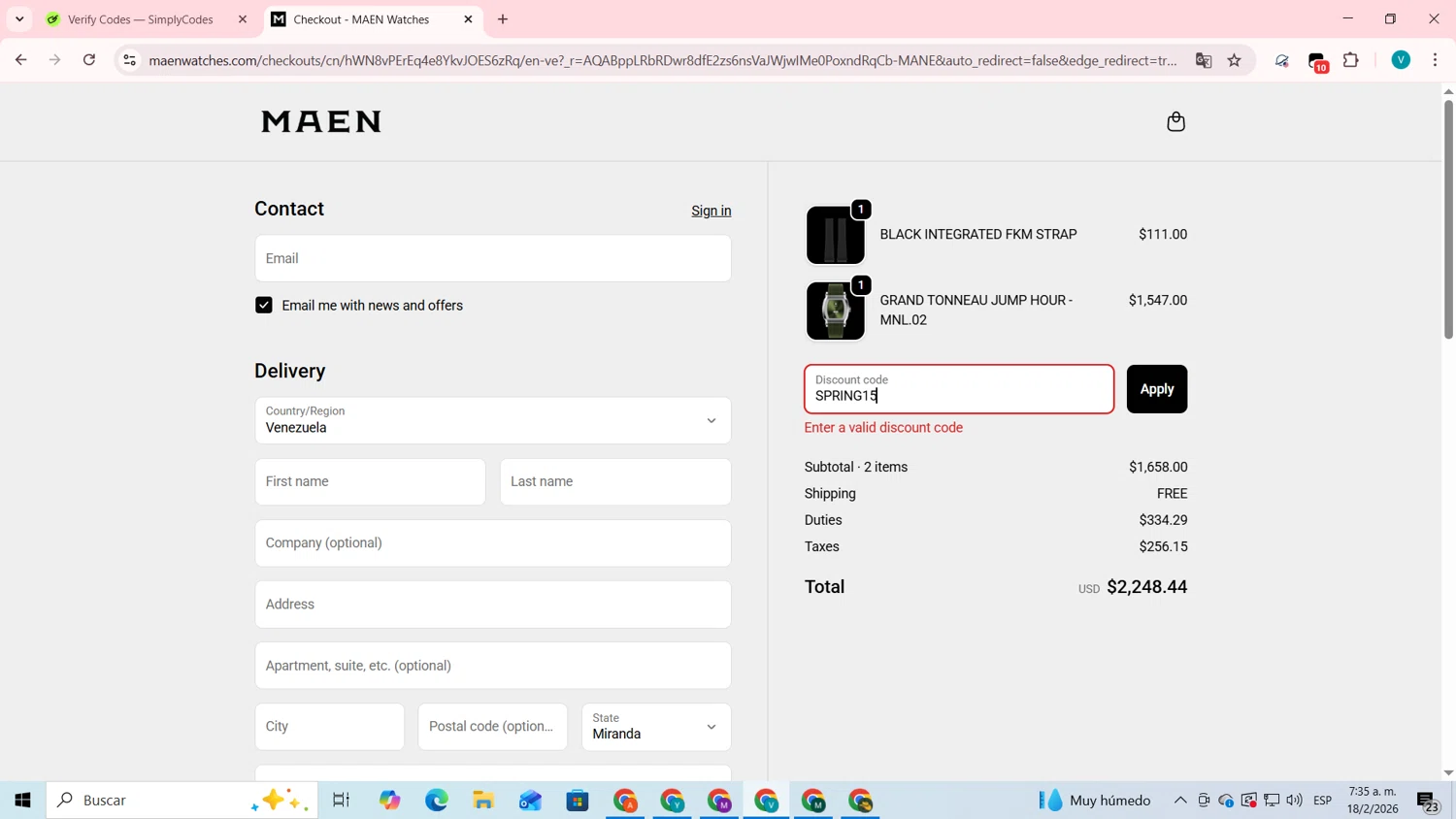The height and width of the screenshot is (819, 1456).
Task: Click the taskbar Buscar search box
Action: coord(182,801)
